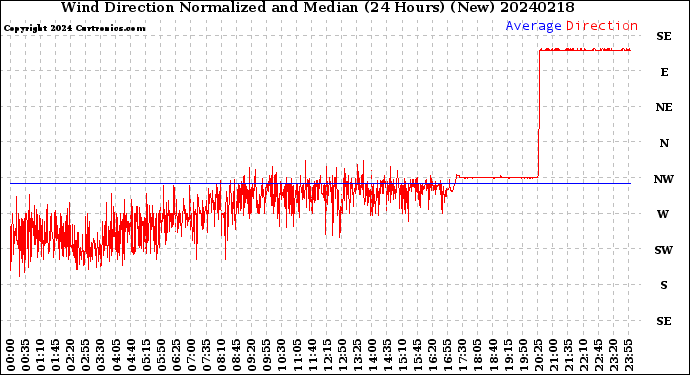Select the 21:00 time label
Viewport: 690px width, 375px height.
(x=553, y=355)
